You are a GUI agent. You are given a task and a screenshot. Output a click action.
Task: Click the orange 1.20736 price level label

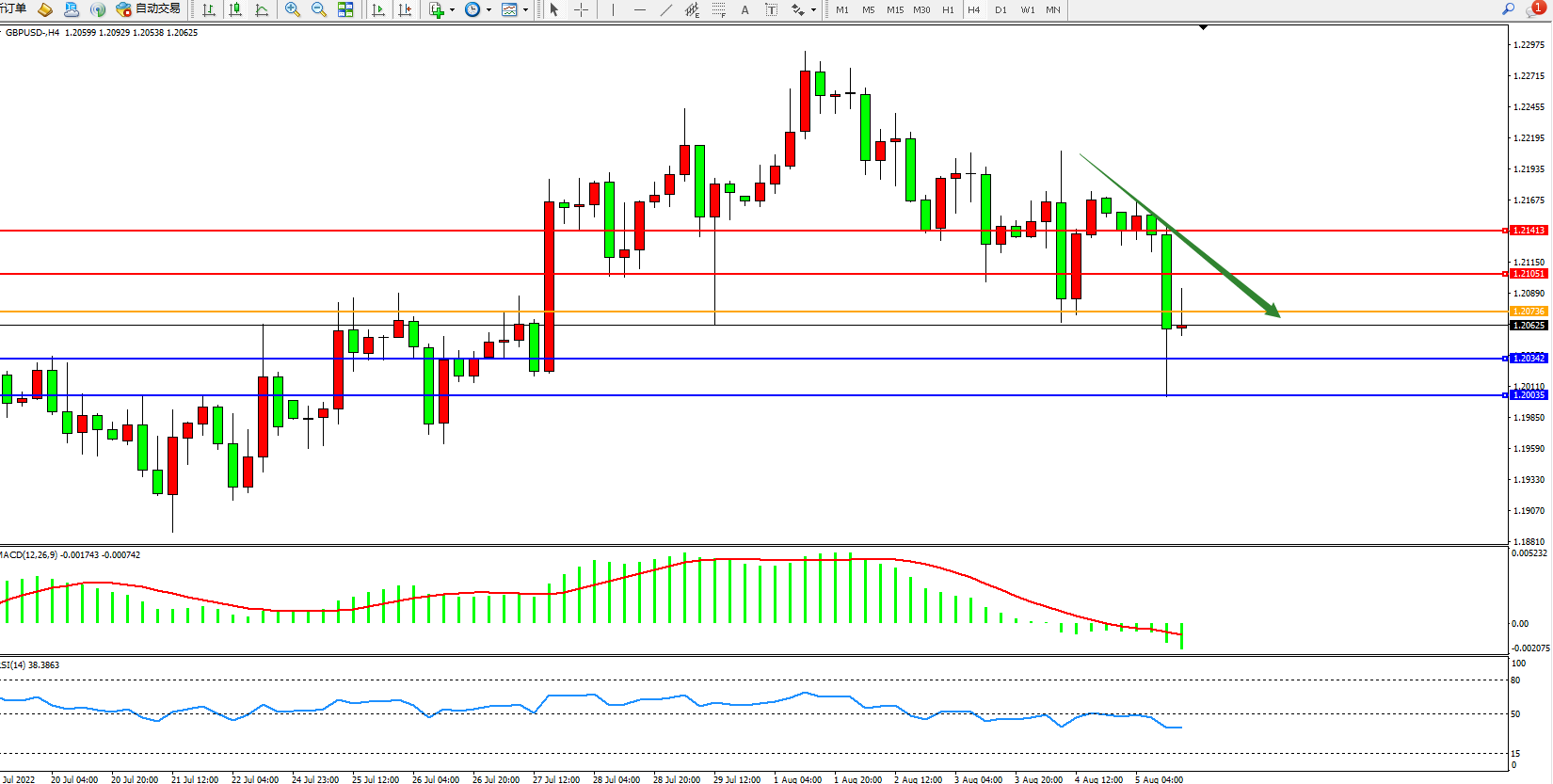(x=1528, y=312)
